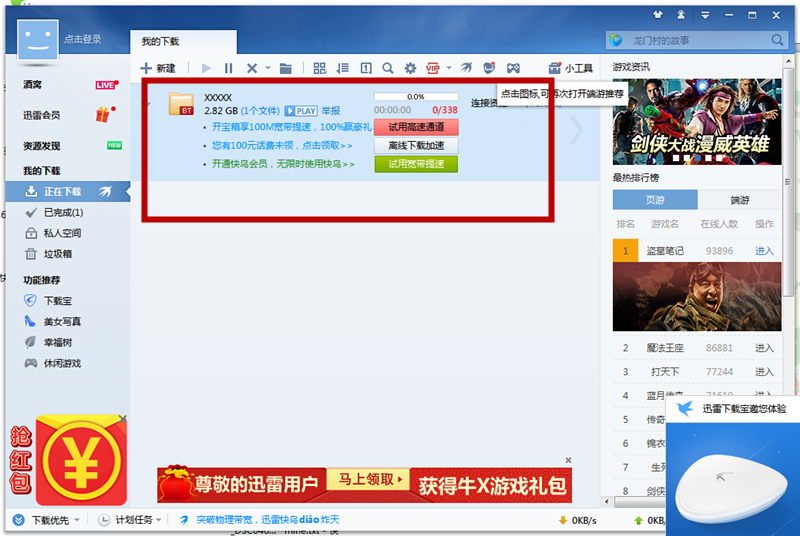
Task: Click the face icon with red dot
Action: point(489,67)
